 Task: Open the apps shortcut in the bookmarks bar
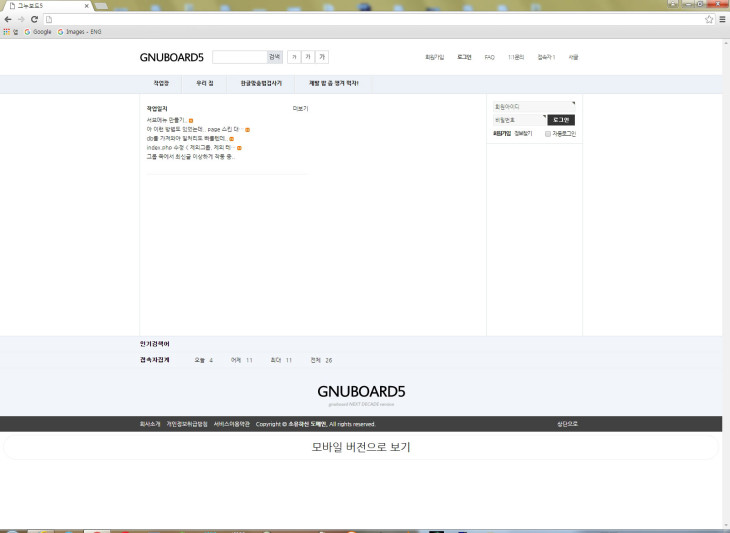tap(11, 32)
